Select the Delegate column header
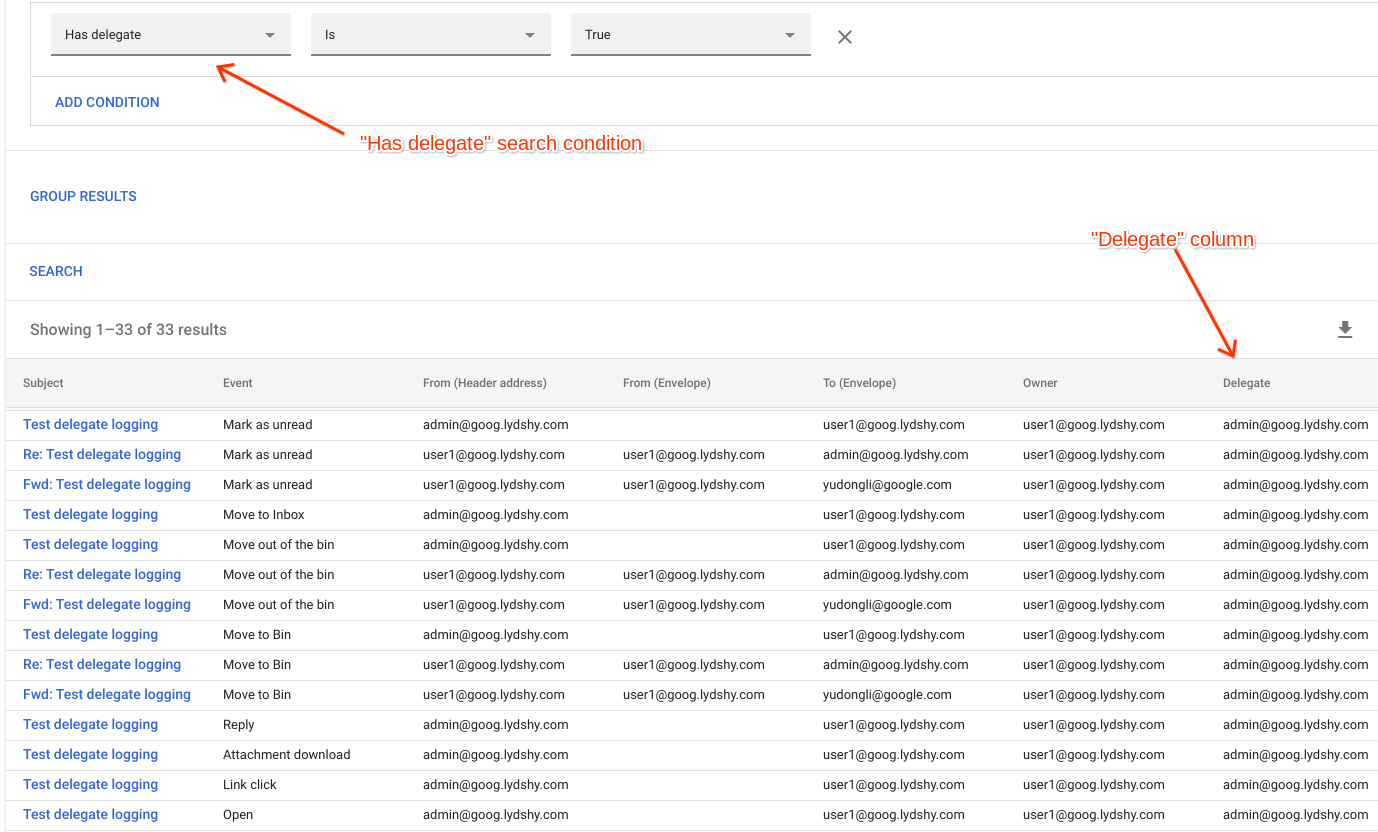 (x=1247, y=383)
